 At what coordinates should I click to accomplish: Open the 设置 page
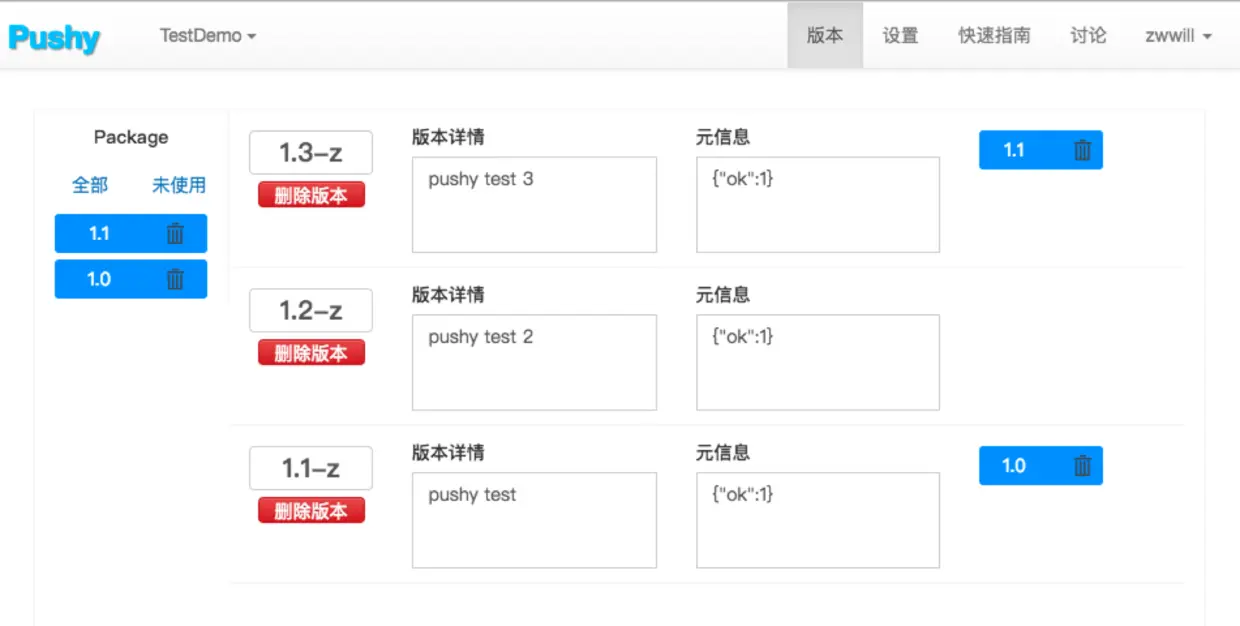point(900,35)
